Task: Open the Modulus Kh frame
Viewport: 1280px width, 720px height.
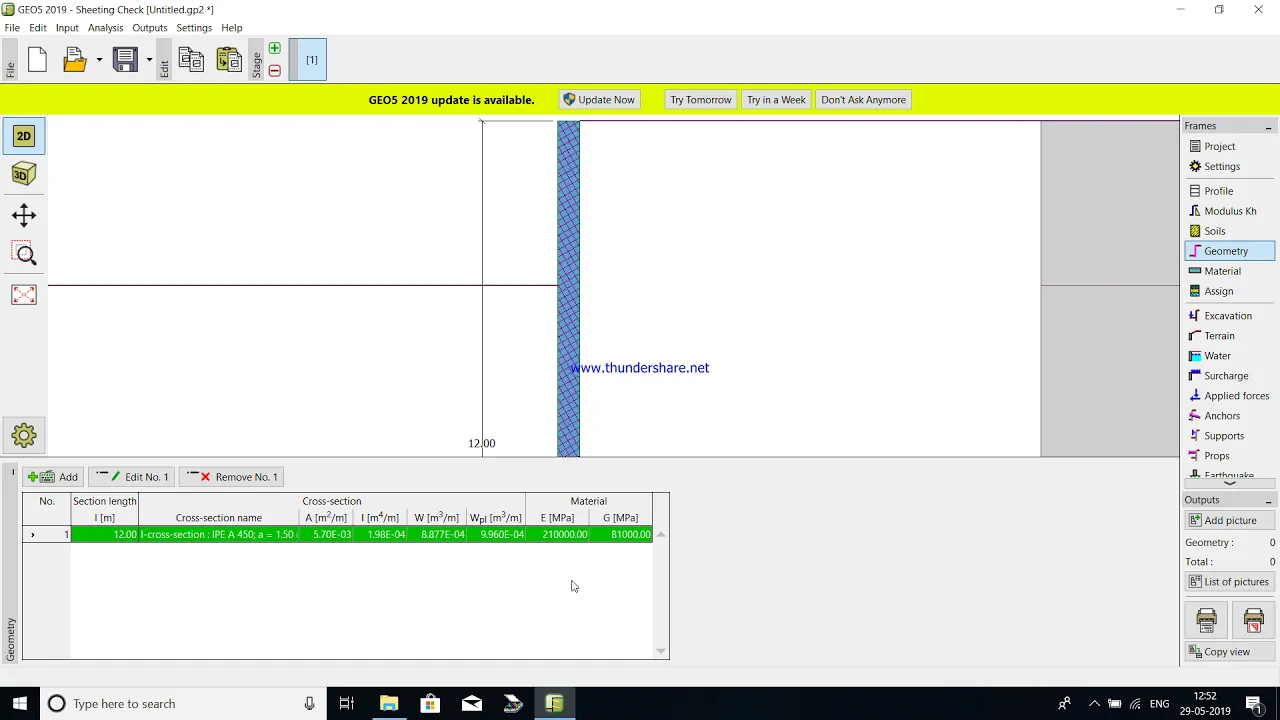Action: (x=1230, y=211)
